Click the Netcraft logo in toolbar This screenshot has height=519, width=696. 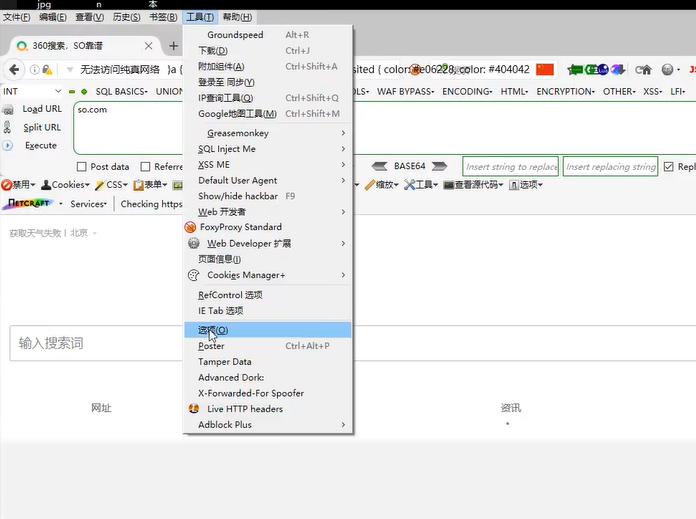pyautogui.click(x=29, y=203)
